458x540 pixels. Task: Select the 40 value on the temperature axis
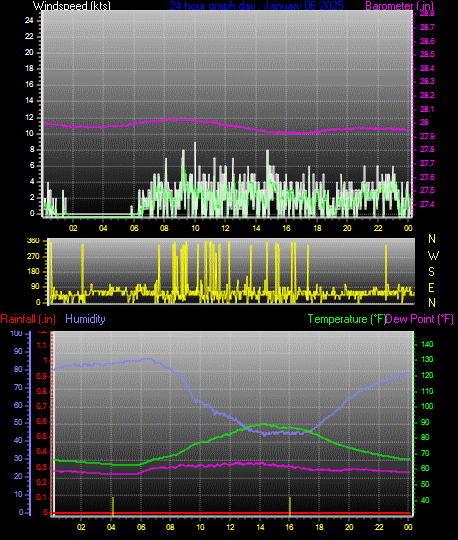[425, 500]
